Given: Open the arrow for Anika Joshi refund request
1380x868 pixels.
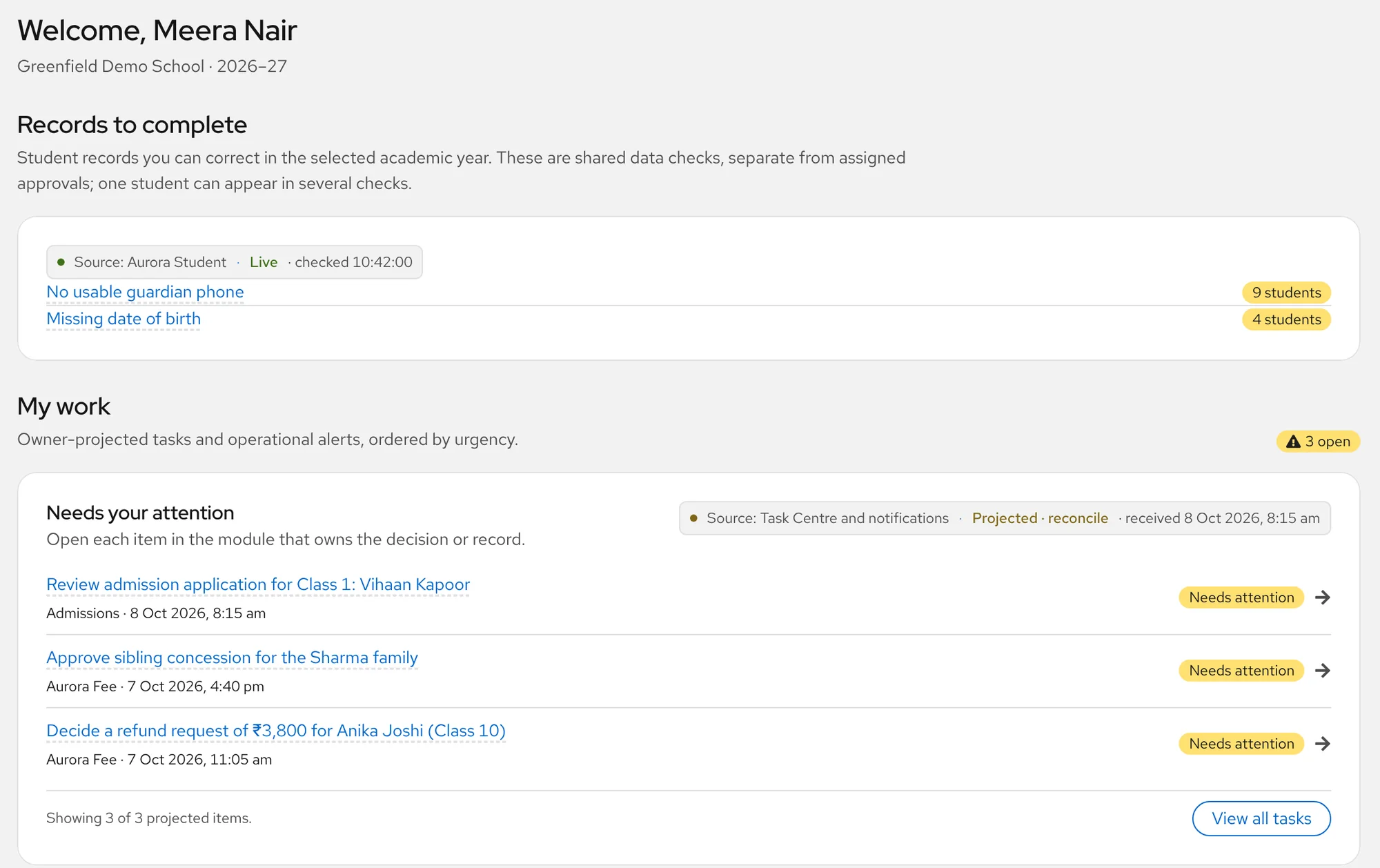Looking at the screenshot, I should (x=1322, y=744).
